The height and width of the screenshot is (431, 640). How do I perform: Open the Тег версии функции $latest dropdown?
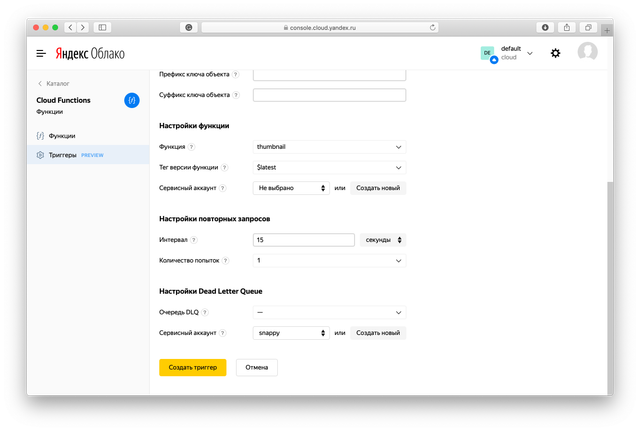[x=329, y=167]
